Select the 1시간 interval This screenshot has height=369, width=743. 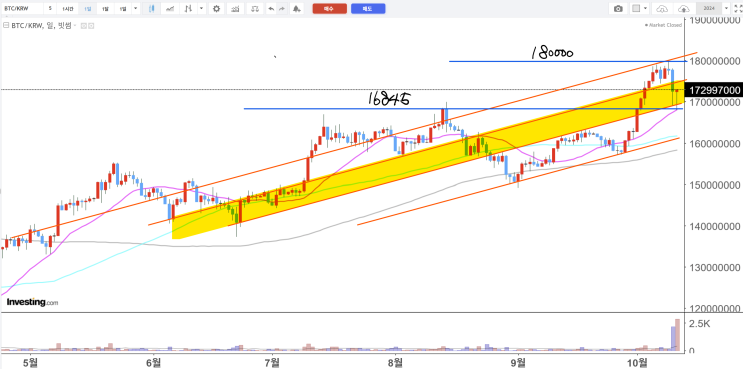[67, 9]
